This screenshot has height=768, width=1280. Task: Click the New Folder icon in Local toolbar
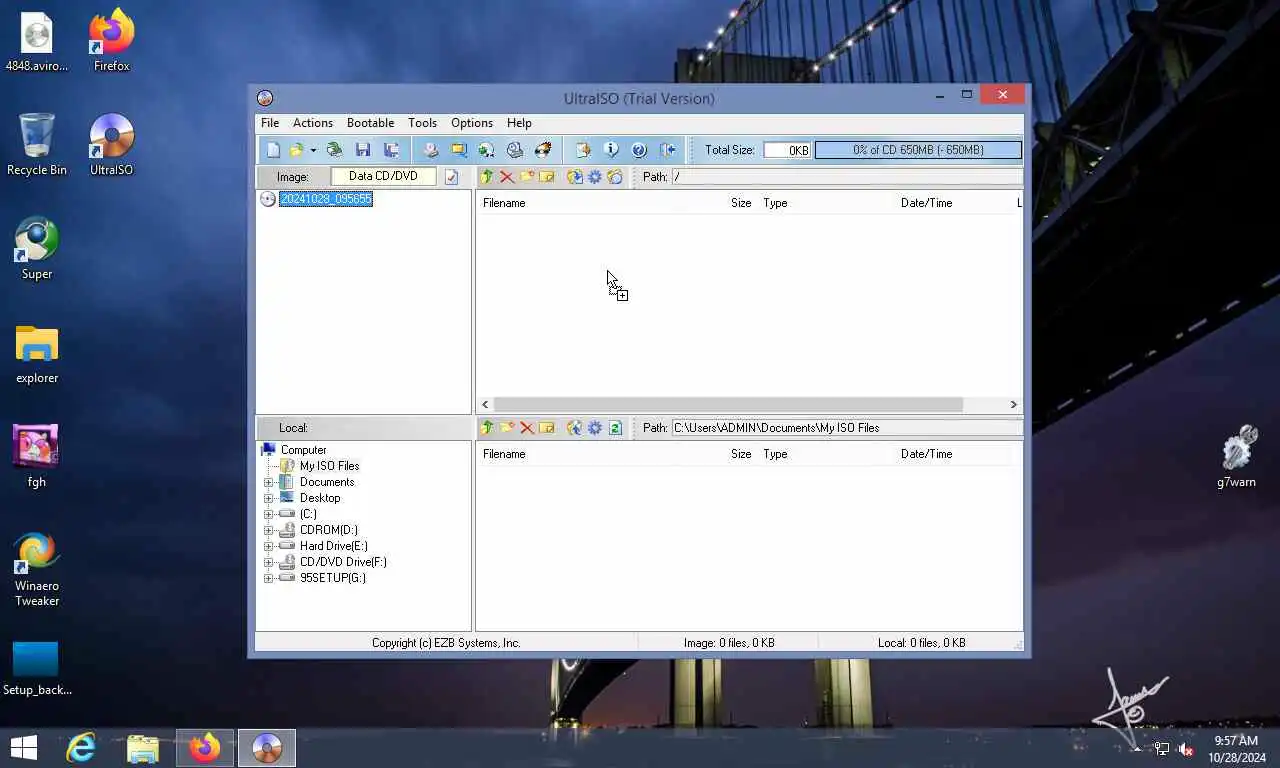(x=507, y=428)
